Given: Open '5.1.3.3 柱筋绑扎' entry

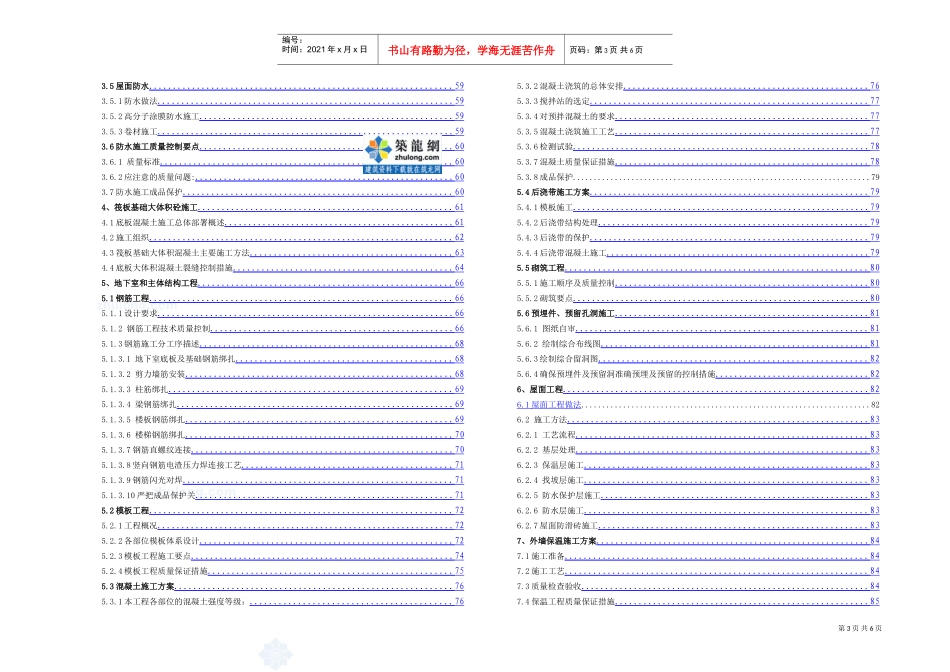Looking at the screenshot, I should 282,389.
